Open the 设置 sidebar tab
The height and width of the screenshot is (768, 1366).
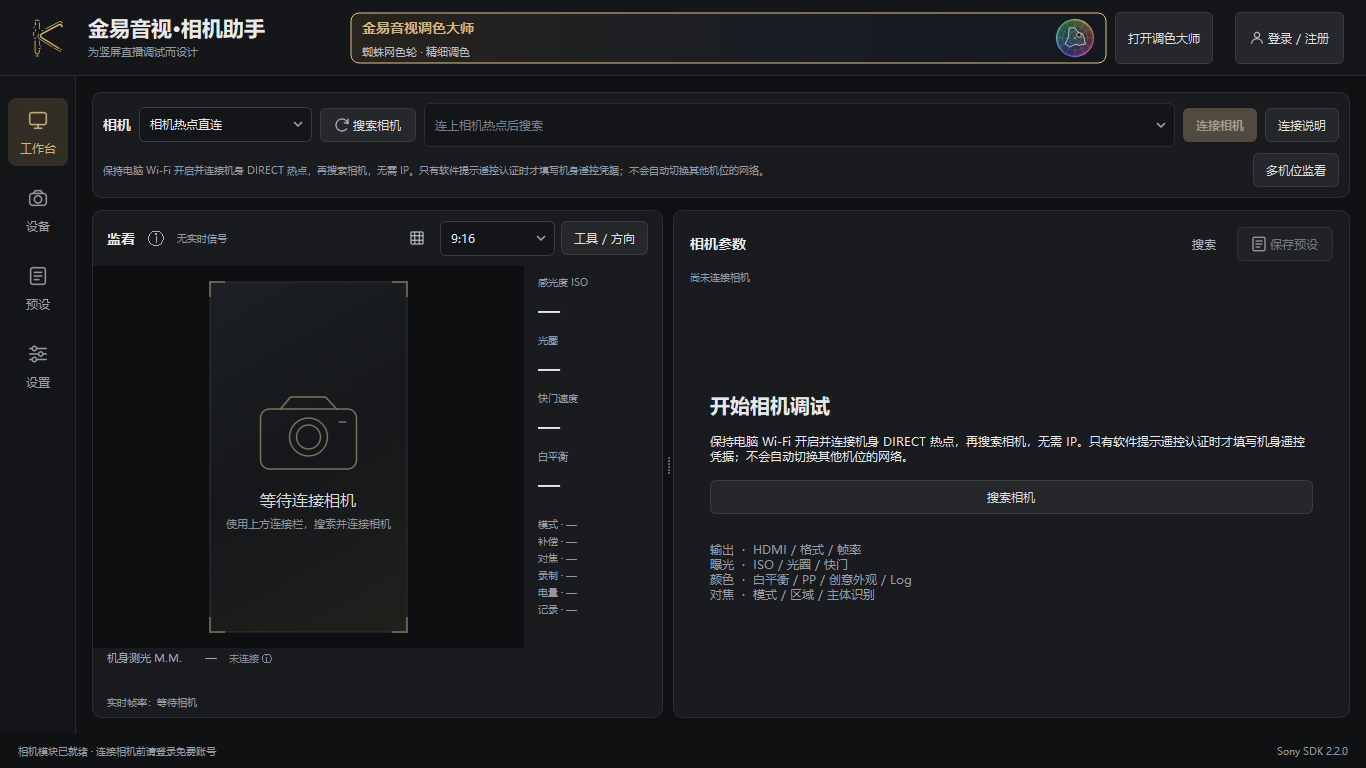tap(38, 366)
